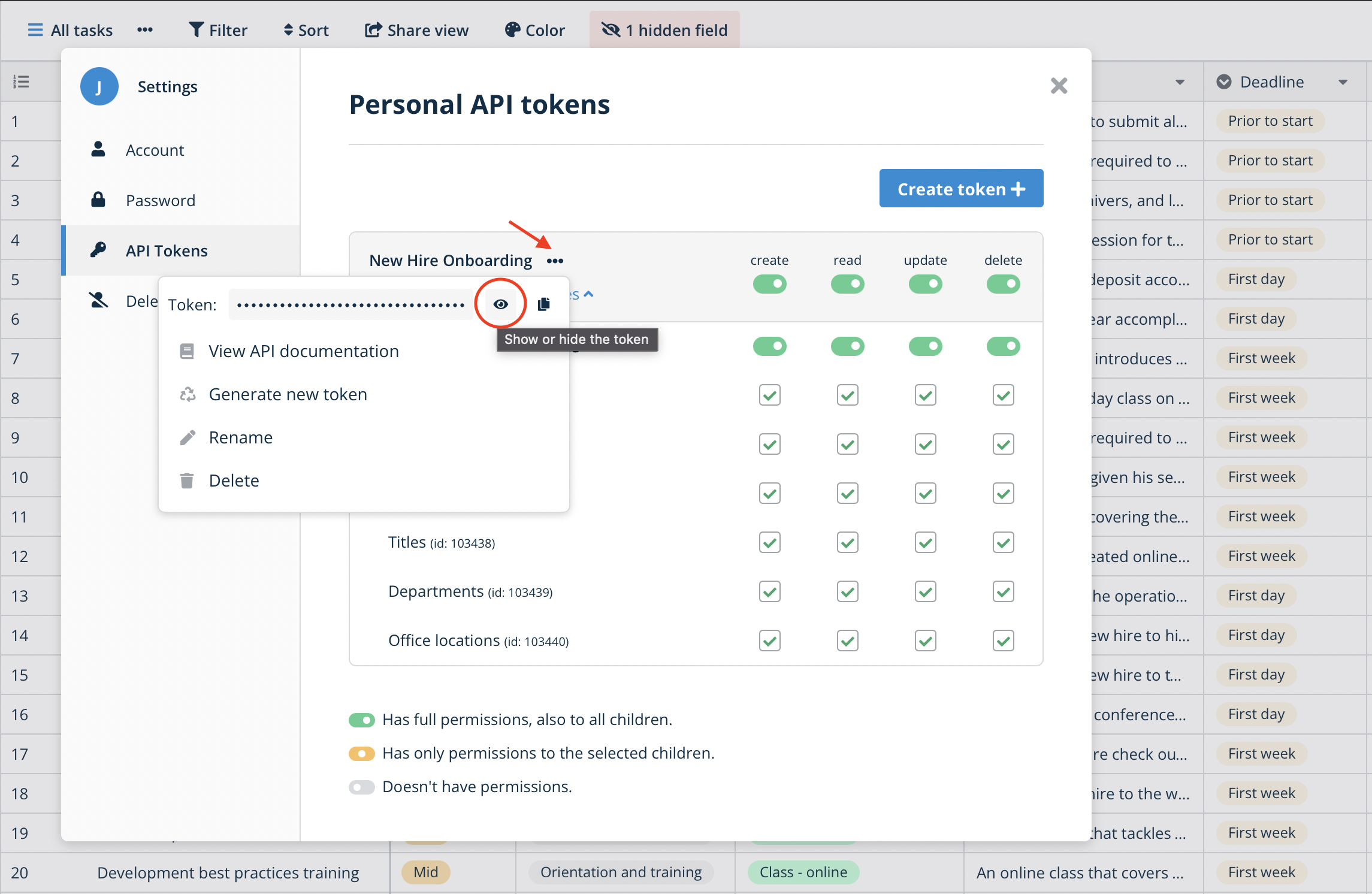Toggle the create permission for New Hire Onboarding
This screenshot has width=1372, height=894.
pyautogui.click(x=769, y=284)
